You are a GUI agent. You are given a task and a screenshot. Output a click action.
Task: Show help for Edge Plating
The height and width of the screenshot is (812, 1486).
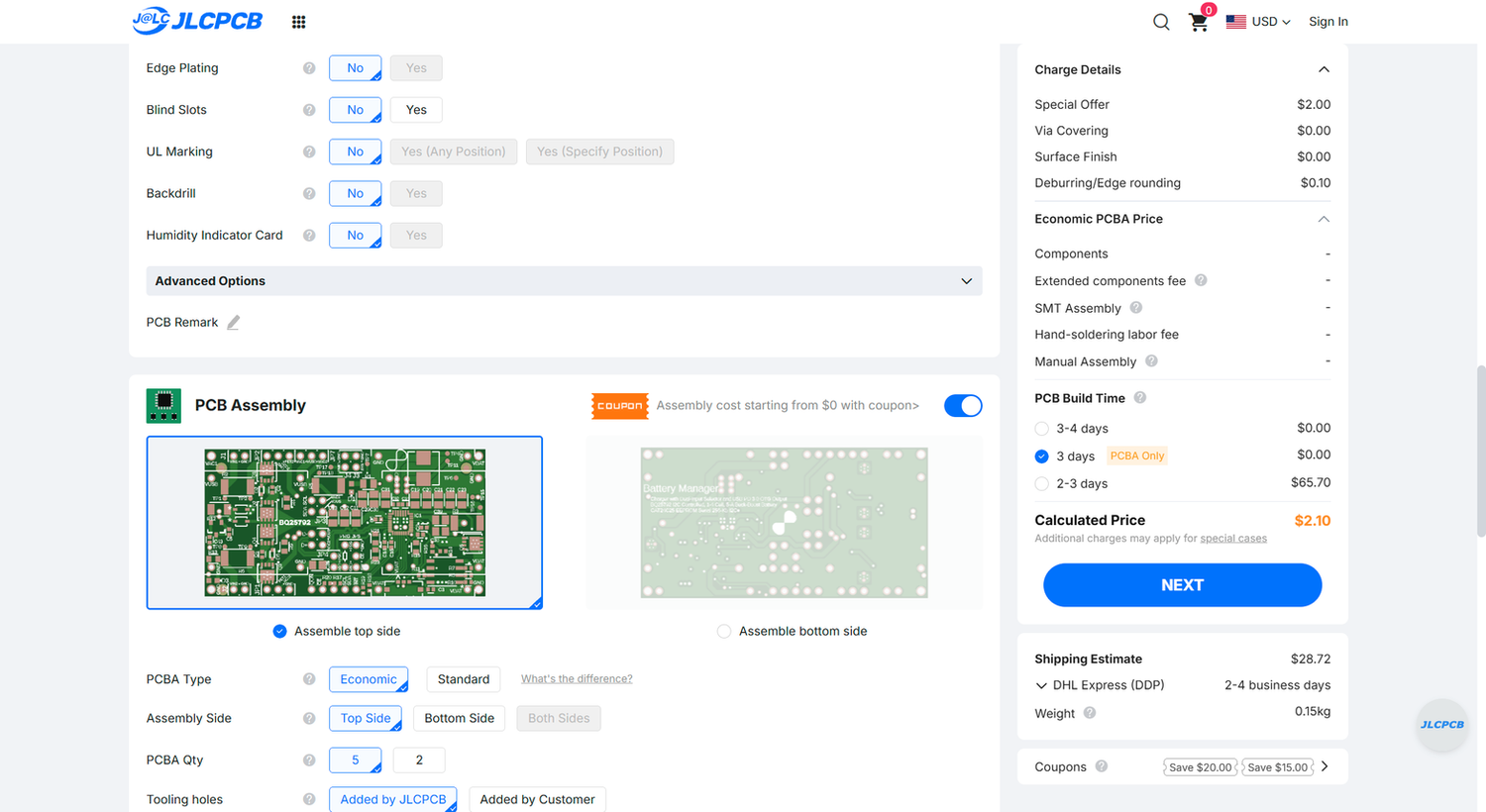pos(309,68)
